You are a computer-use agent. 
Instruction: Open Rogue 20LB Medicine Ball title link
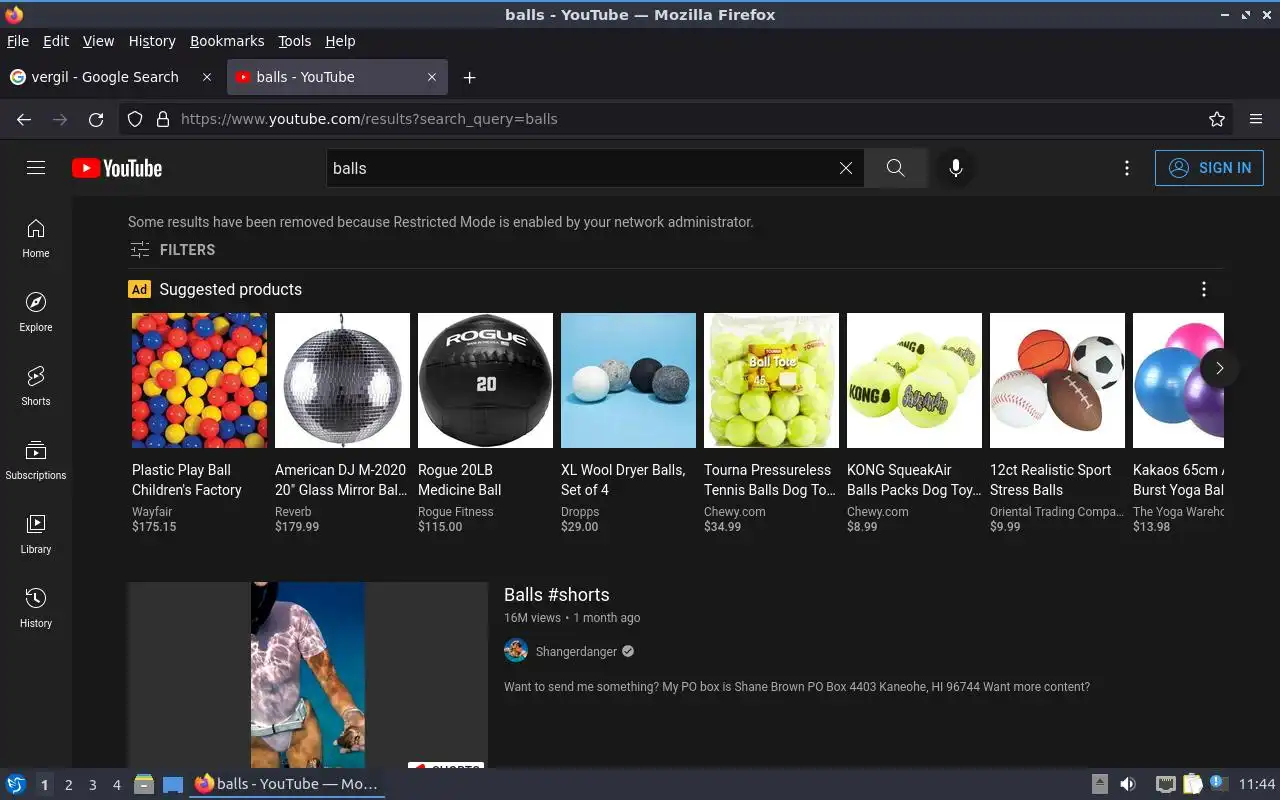(x=460, y=480)
